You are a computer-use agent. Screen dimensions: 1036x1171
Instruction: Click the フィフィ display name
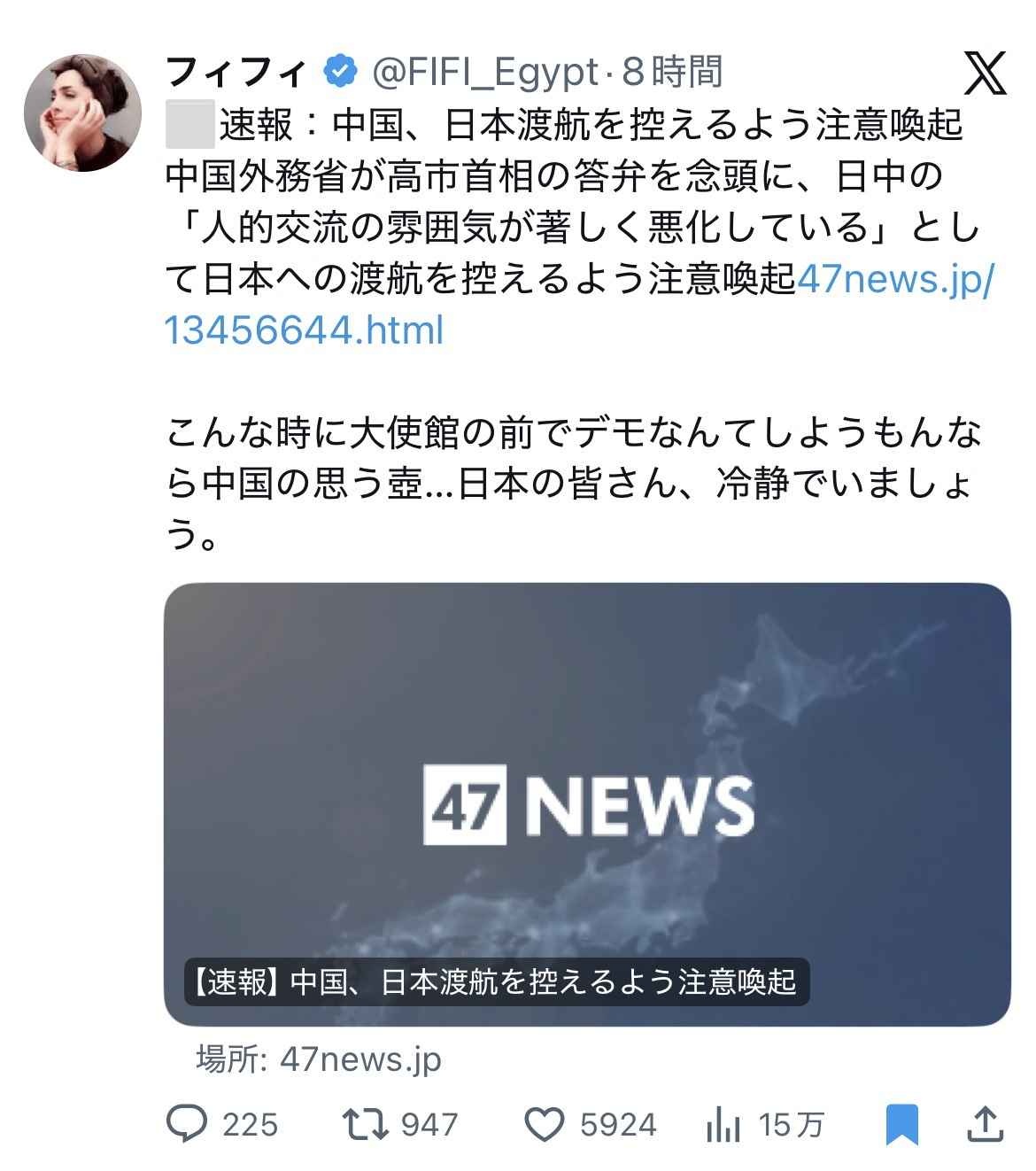tap(237, 72)
